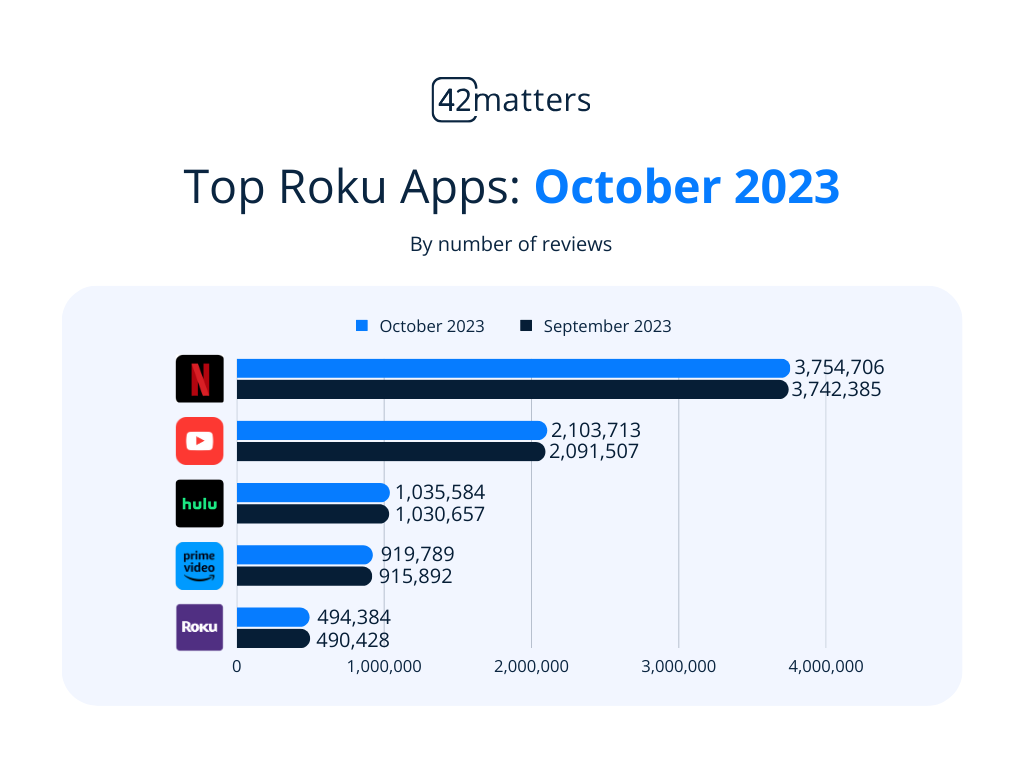Click the value 3,742,385

(837, 389)
